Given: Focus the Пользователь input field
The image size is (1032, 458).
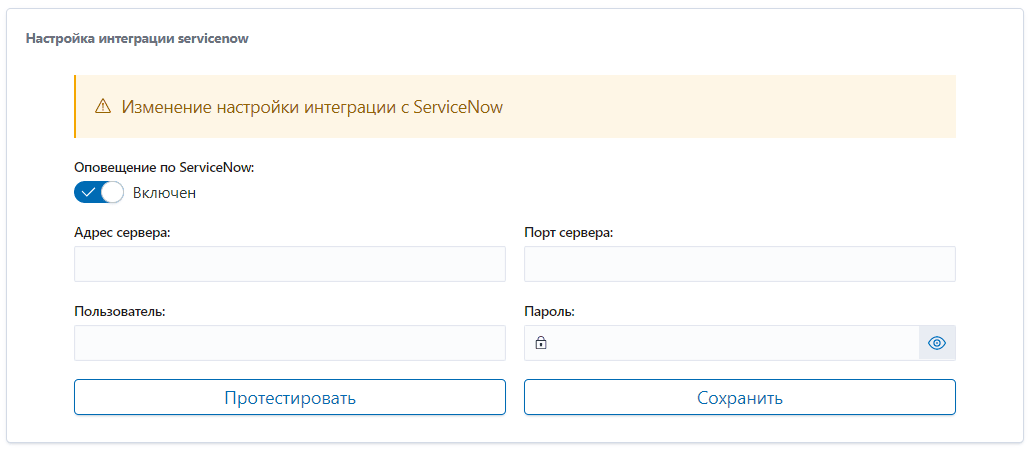Looking at the screenshot, I should click(x=290, y=343).
